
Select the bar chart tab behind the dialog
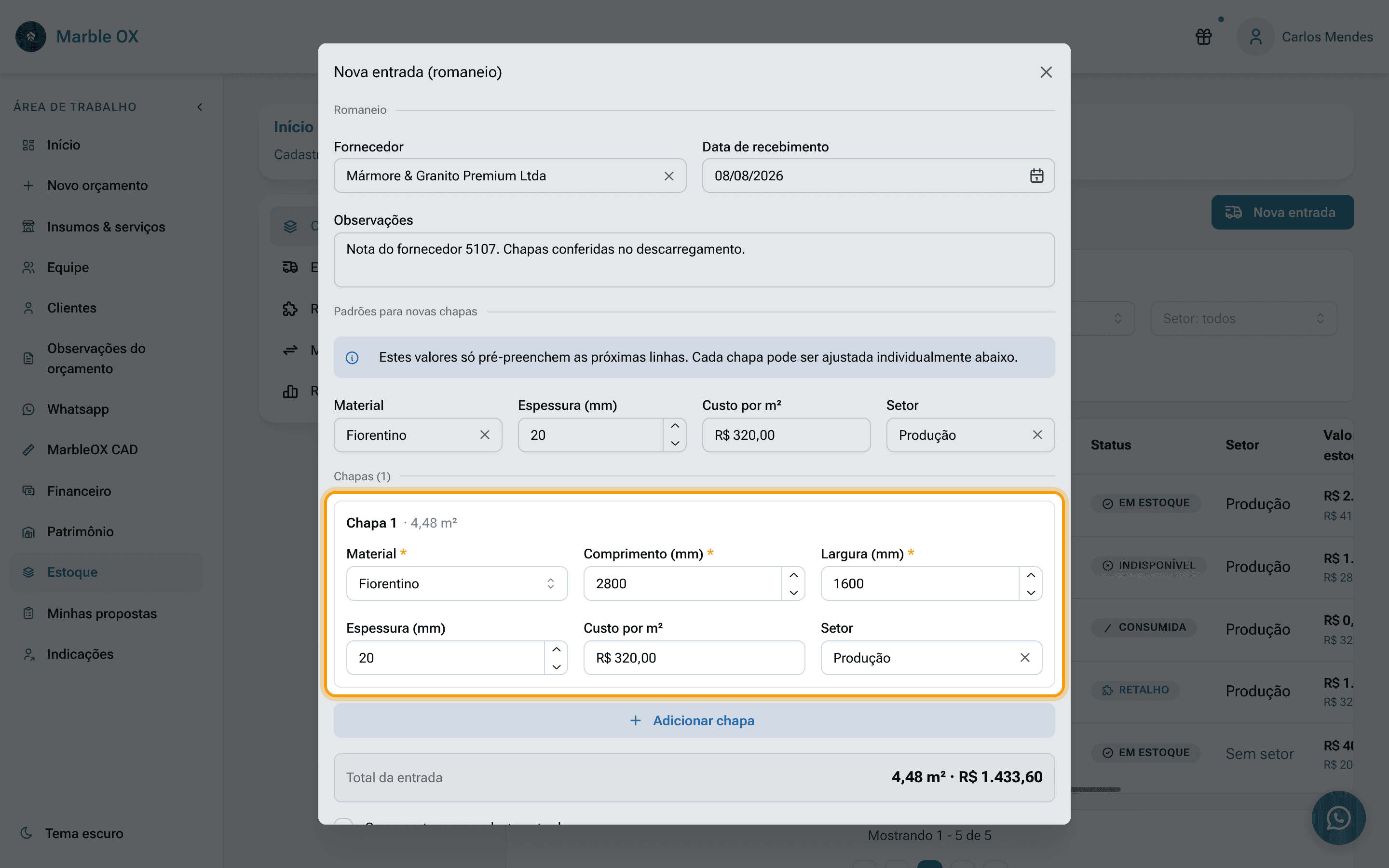290,392
